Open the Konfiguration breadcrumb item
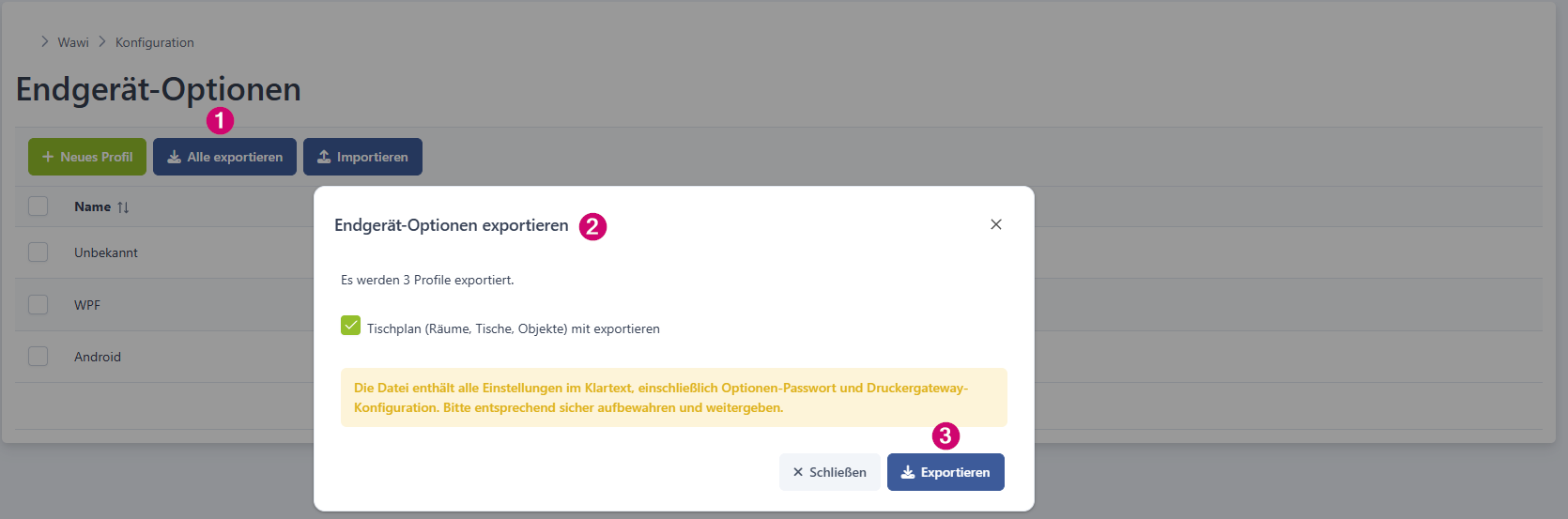The image size is (1568, 519). [155, 42]
